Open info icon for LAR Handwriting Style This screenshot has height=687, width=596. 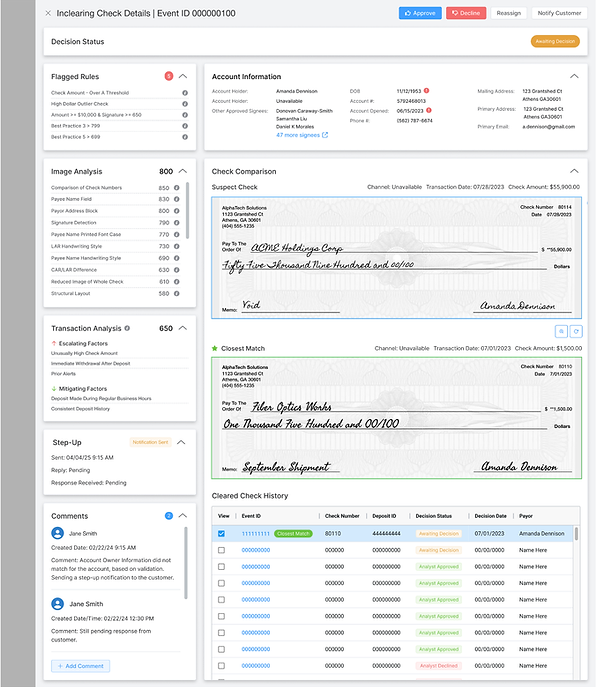177,246
